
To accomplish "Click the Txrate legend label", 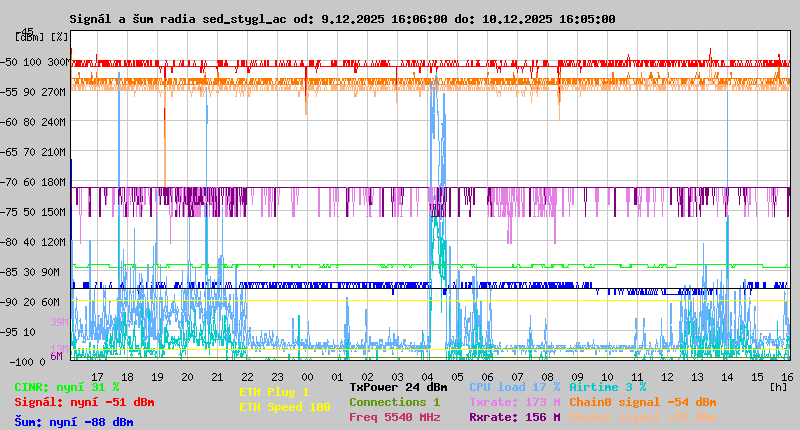I will coord(514,402).
